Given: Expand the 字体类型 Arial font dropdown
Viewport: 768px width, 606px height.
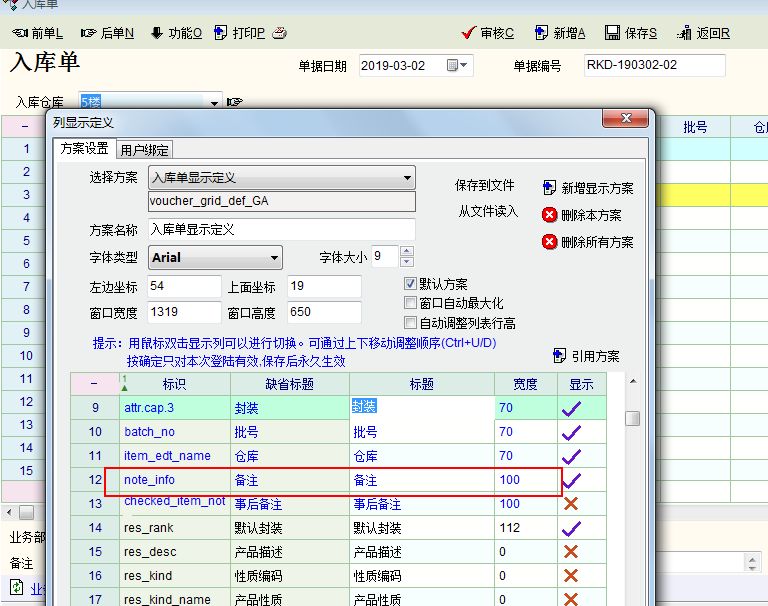Looking at the screenshot, I should [x=274, y=257].
